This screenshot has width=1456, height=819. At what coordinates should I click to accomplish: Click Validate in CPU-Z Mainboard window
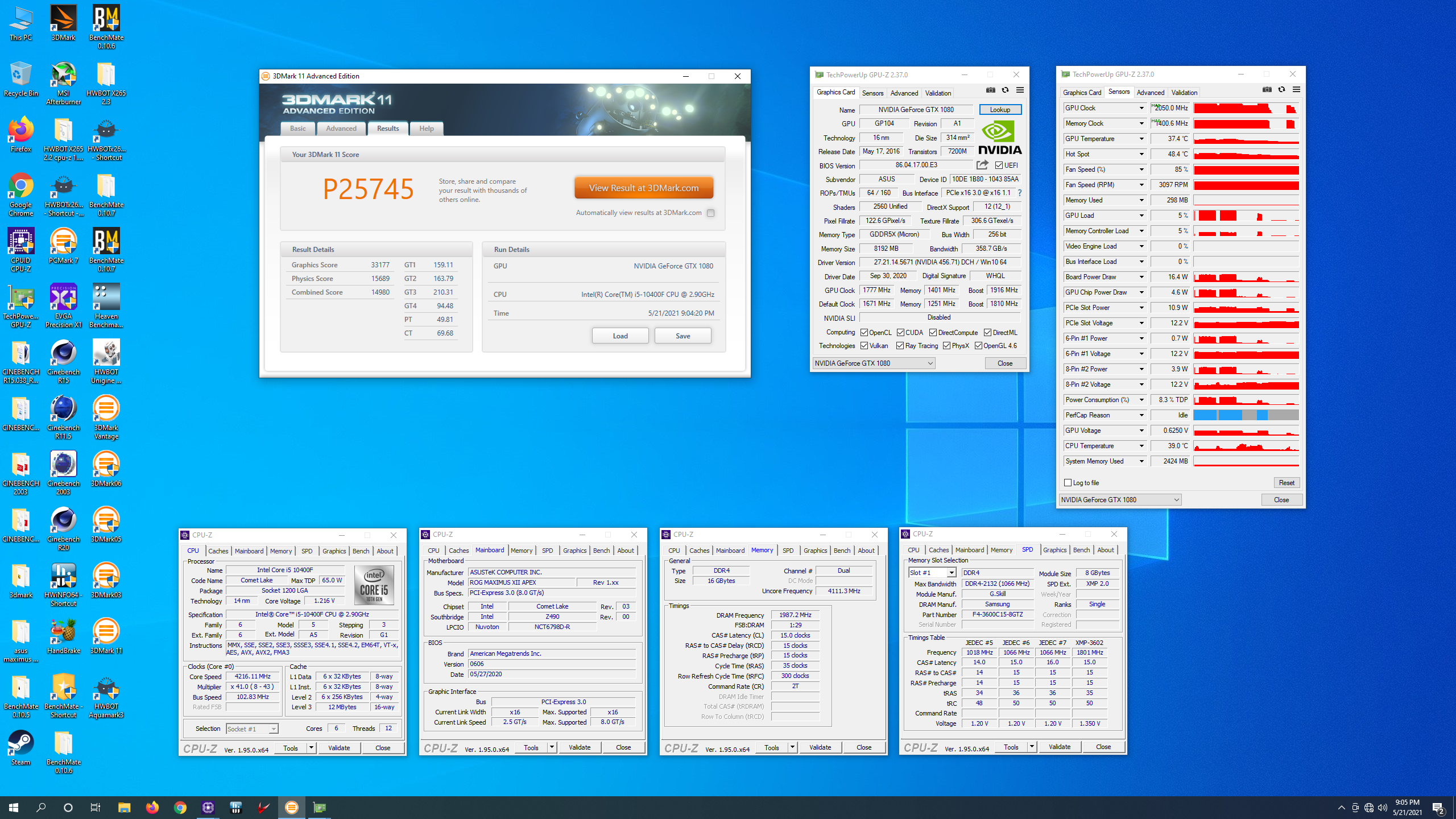579,747
